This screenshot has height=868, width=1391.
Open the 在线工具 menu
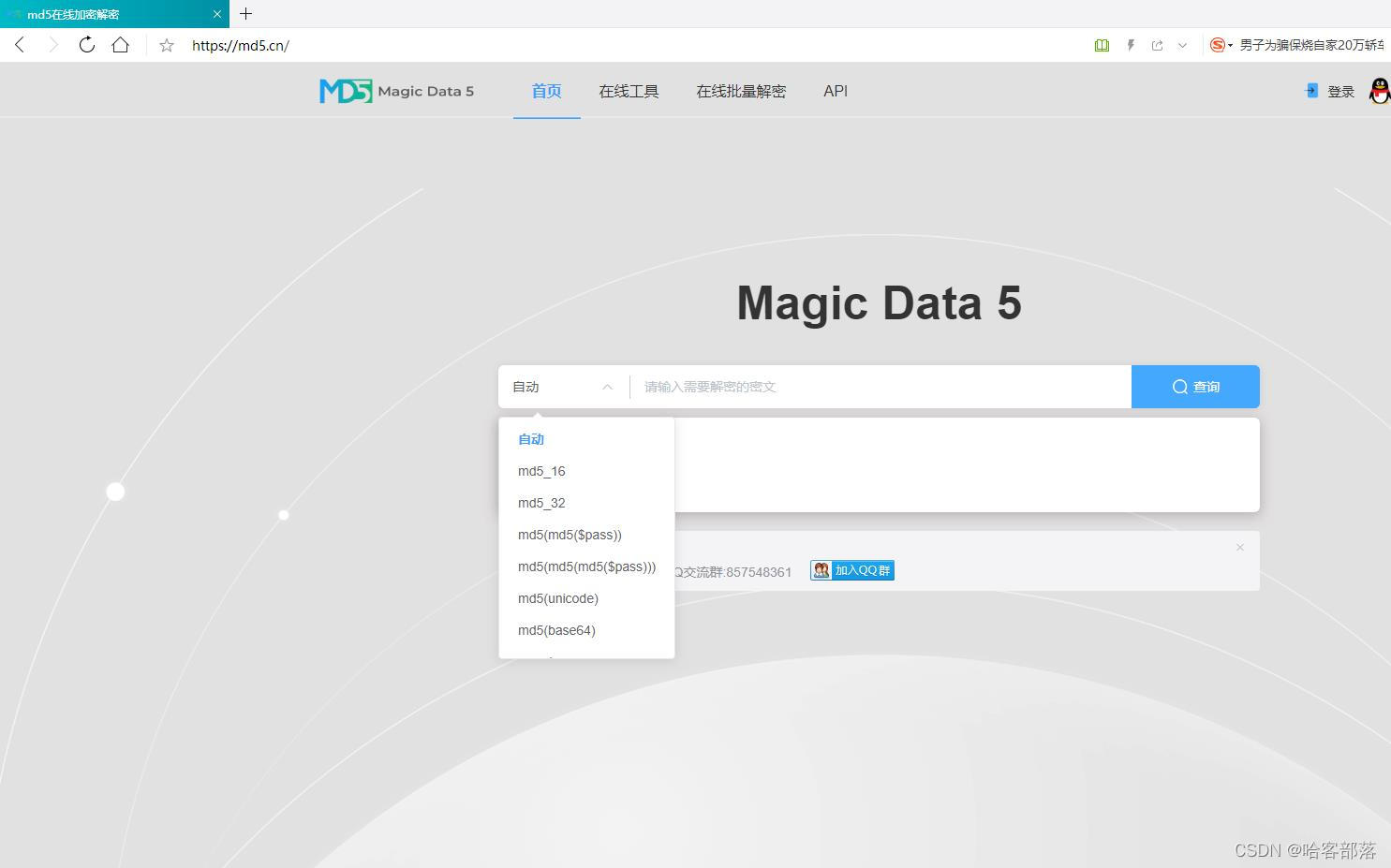pyautogui.click(x=629, y=91)
